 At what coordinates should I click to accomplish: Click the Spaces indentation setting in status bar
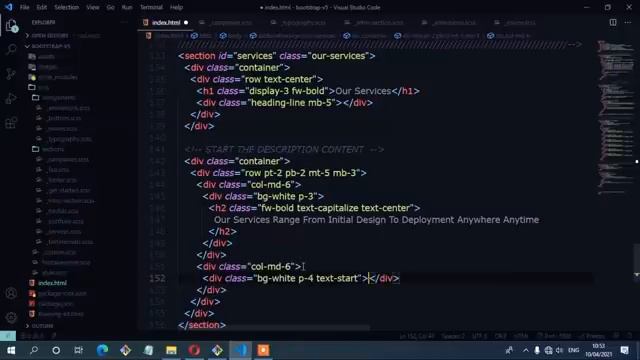[453, 336]
